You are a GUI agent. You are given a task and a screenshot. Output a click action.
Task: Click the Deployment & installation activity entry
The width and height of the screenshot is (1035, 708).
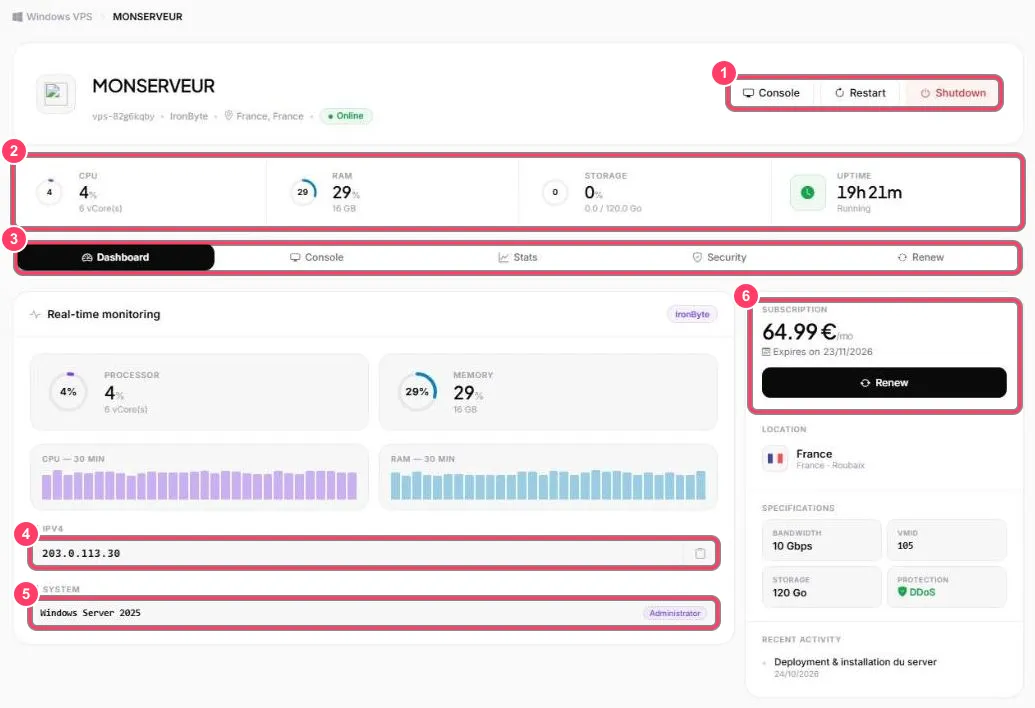(x=855, y=662)
